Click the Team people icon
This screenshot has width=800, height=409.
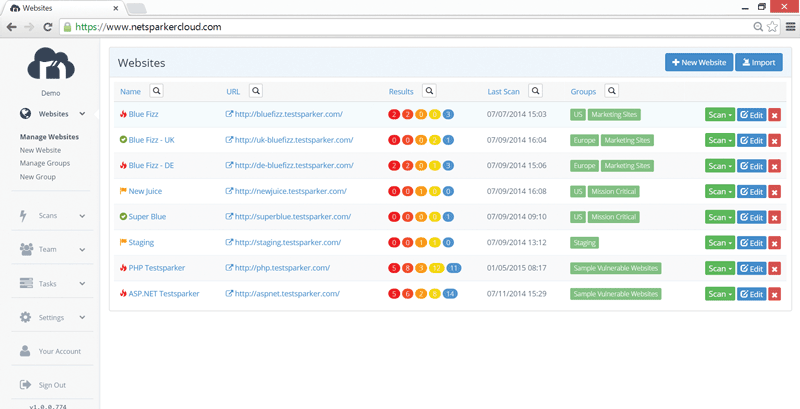(26, 249)
